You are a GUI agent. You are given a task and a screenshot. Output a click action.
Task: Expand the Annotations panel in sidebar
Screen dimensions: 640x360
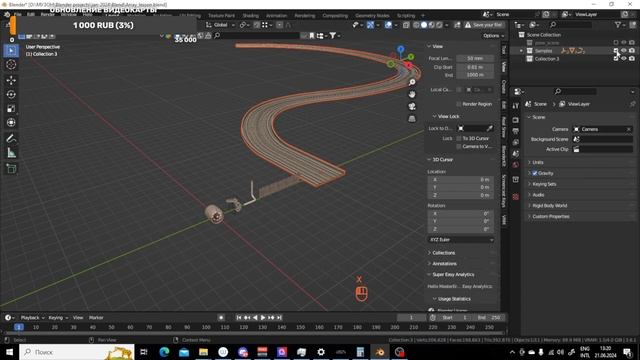click(x=444, y=264)
